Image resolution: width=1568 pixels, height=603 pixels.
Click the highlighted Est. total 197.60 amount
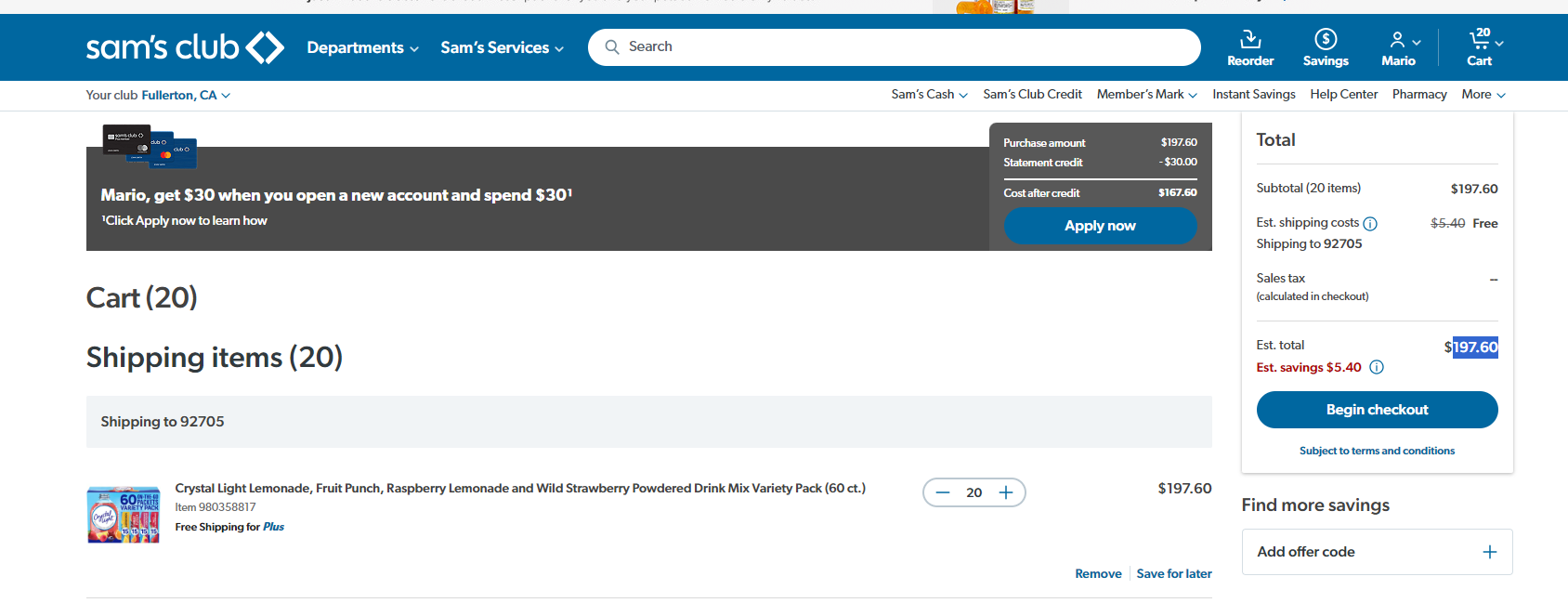pyautogui.click(x=1475, y=347)
